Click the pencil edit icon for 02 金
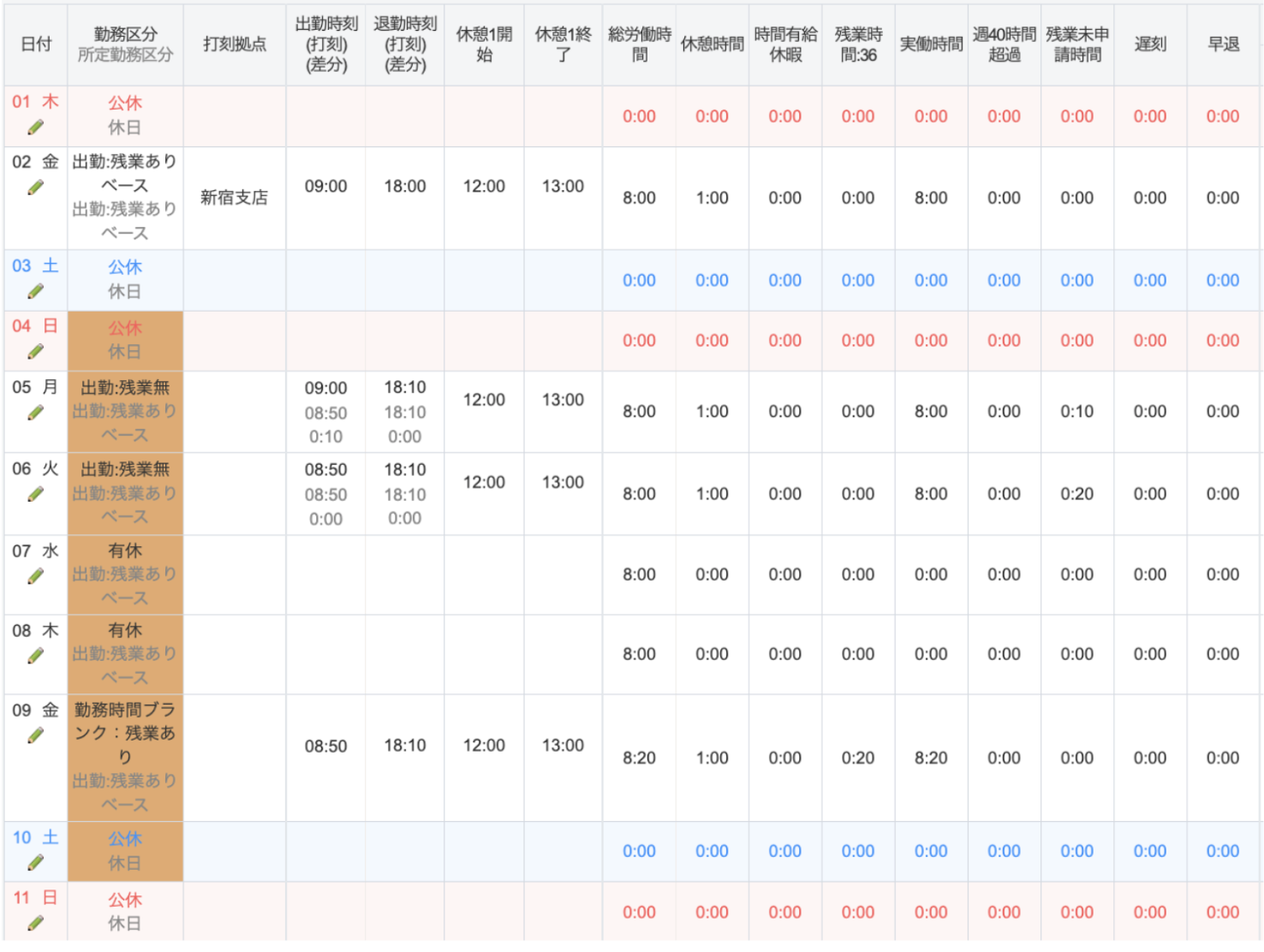 [x=35, y=187]
